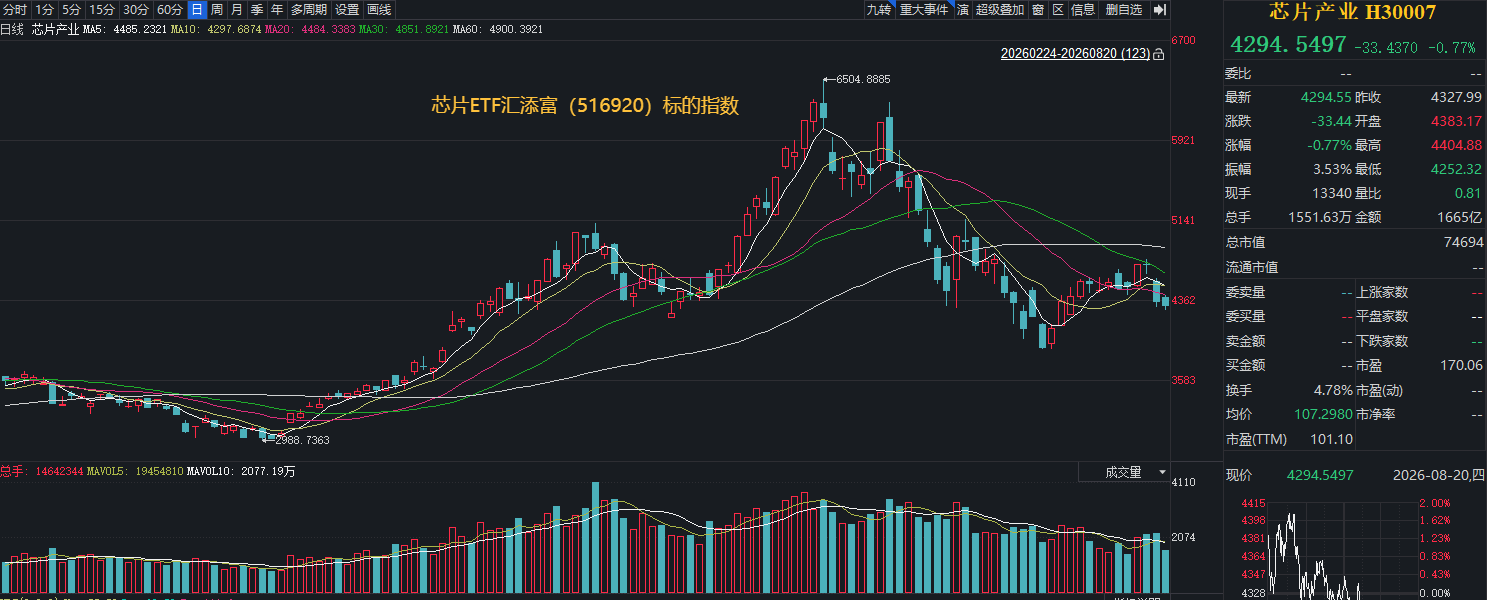Toggle the 重大事件 major events overlay
Viewport: 1487px width, 600px height.
click(x=924, y=9)
